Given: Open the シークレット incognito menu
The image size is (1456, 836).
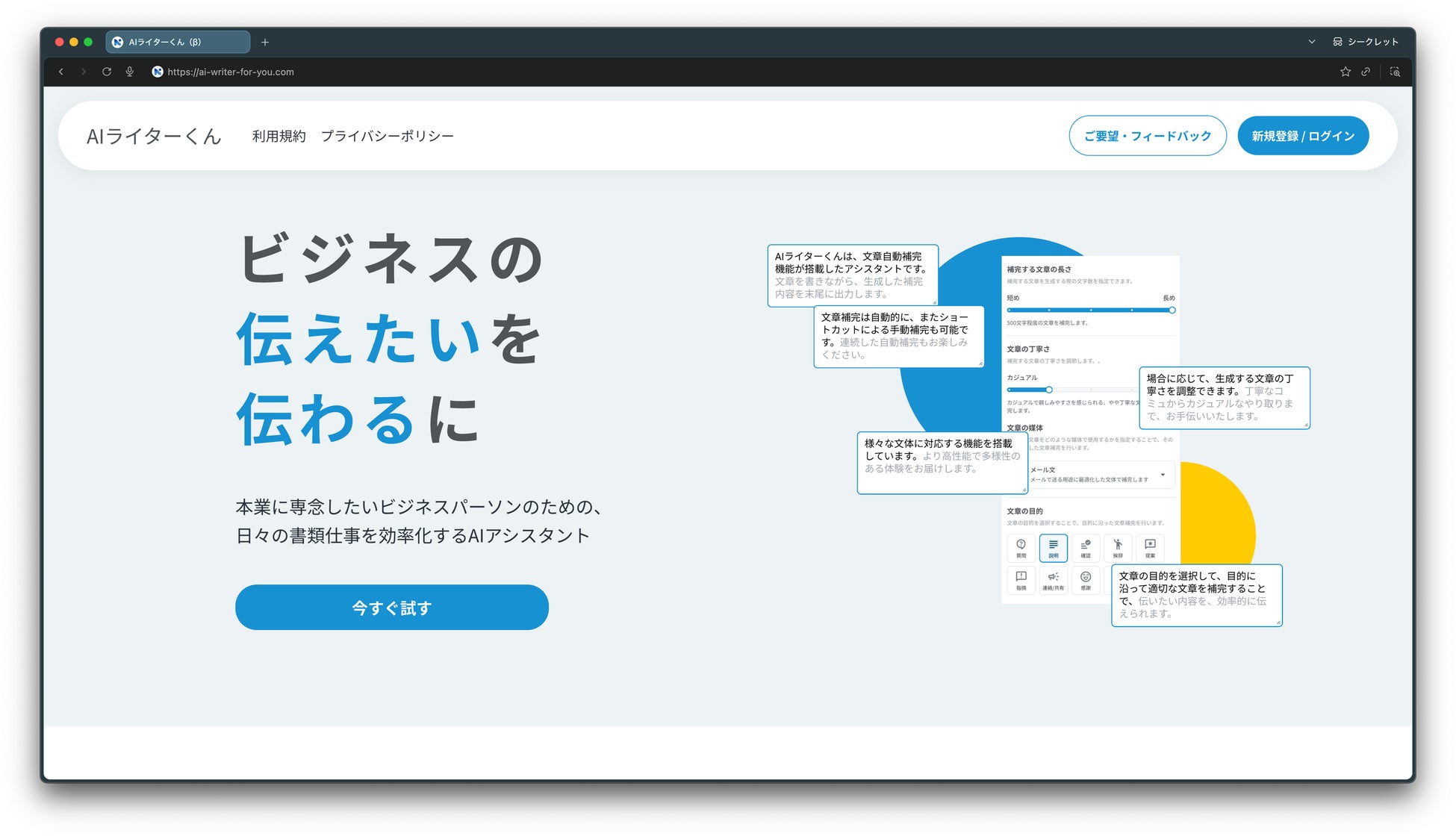Looking at the screenshot, I should tap(1365, 42).
